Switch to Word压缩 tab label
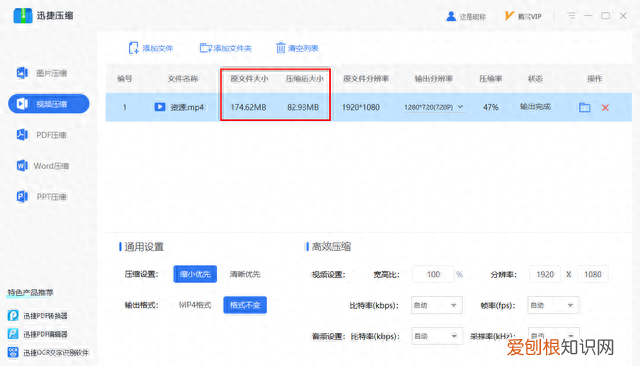 [x=51, y=166]
